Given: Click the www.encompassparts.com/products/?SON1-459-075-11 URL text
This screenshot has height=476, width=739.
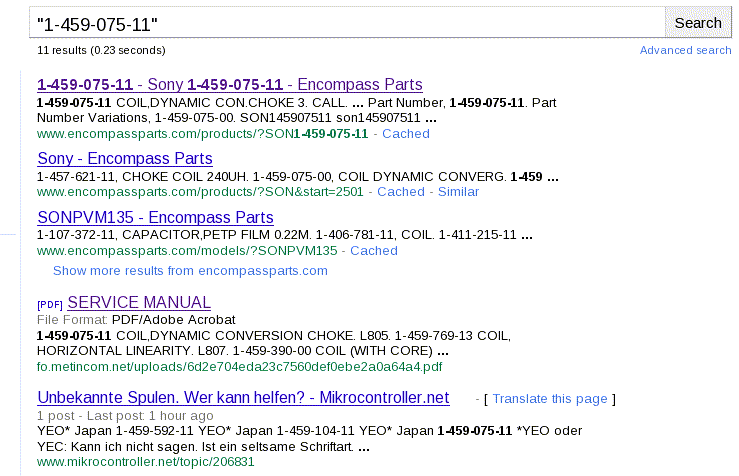Looking at the screenshot, I should (203, 134).
